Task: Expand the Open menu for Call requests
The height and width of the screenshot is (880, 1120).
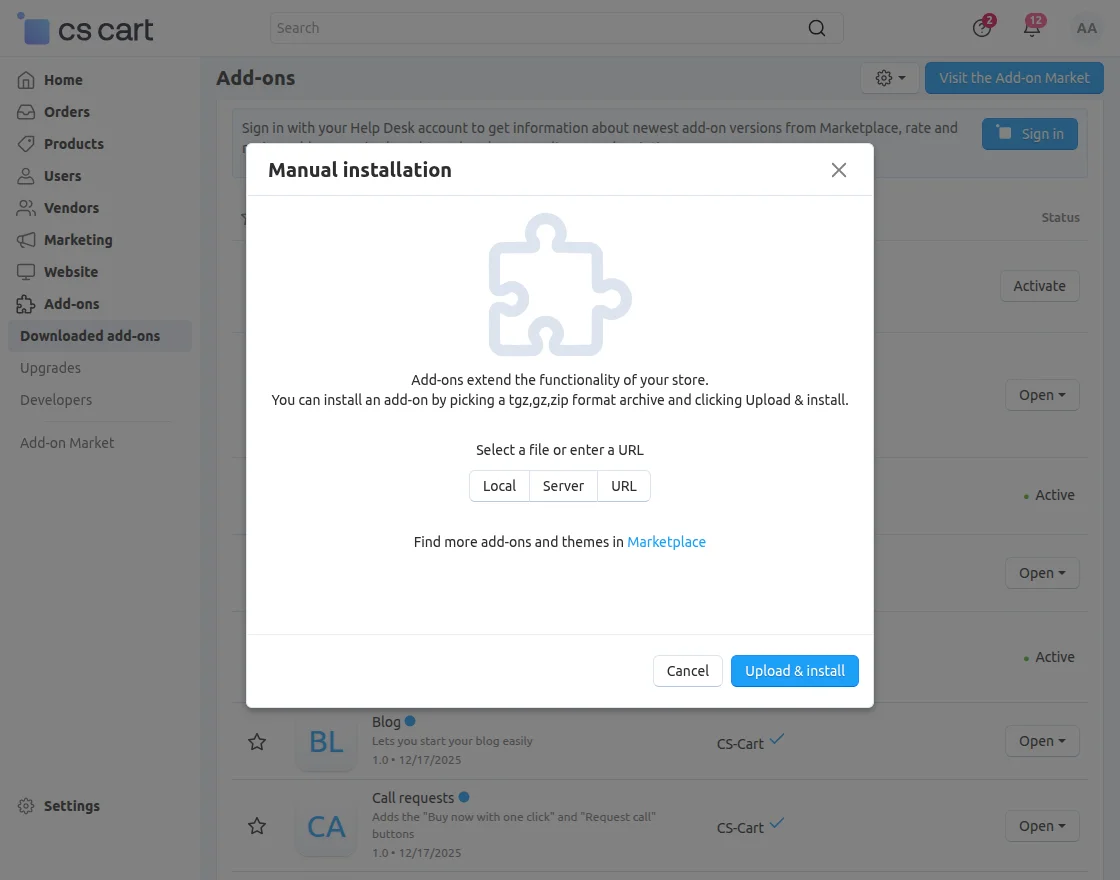Action: [x=1042, y=826]
